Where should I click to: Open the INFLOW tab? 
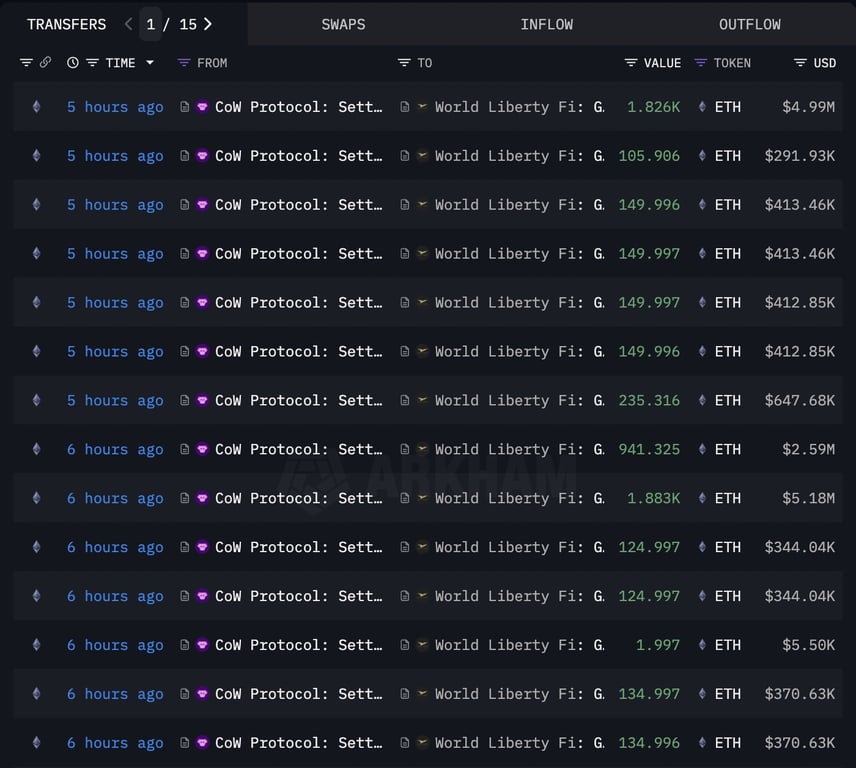point(547,24)
